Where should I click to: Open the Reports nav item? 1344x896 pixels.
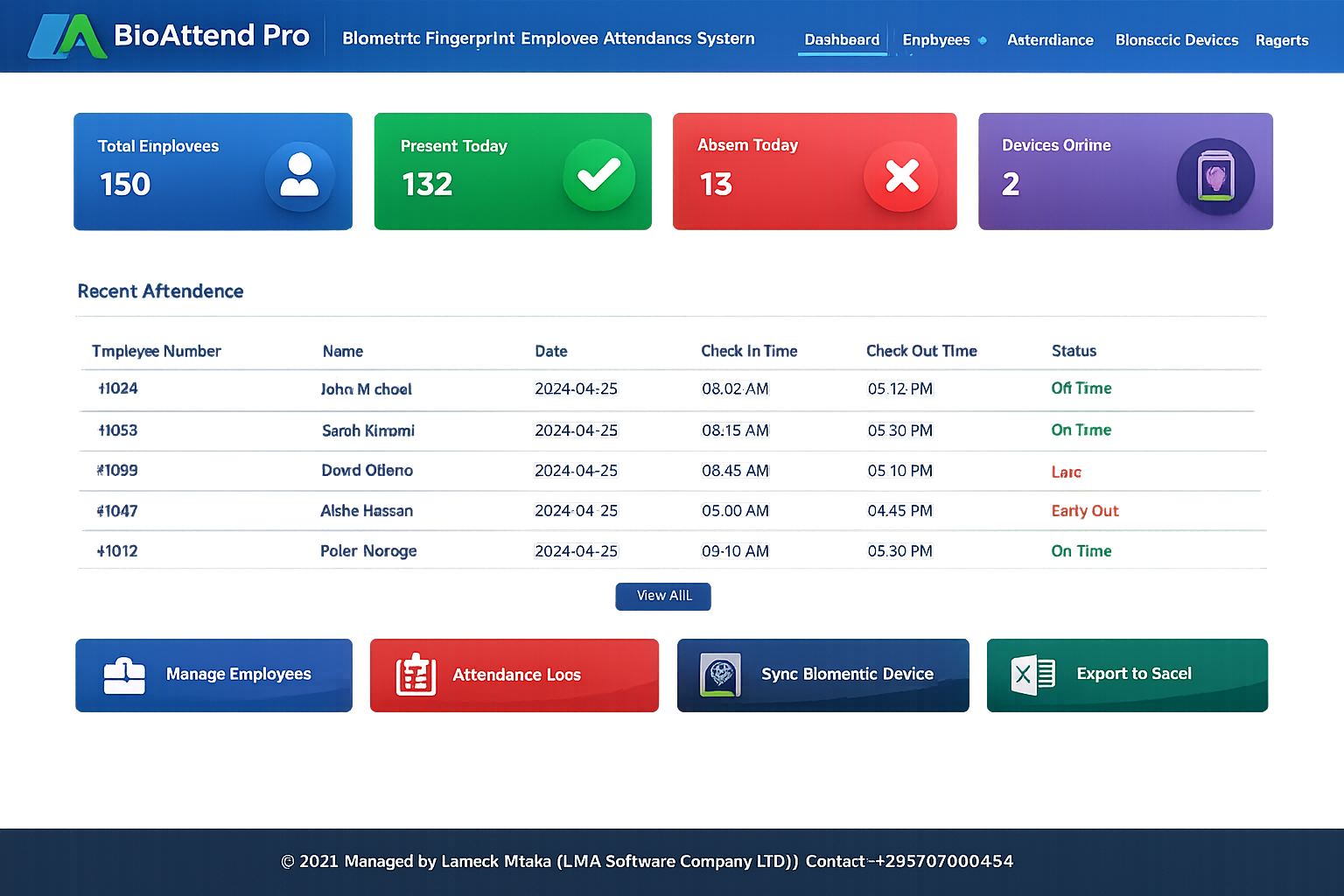[x=1282, y=40]
